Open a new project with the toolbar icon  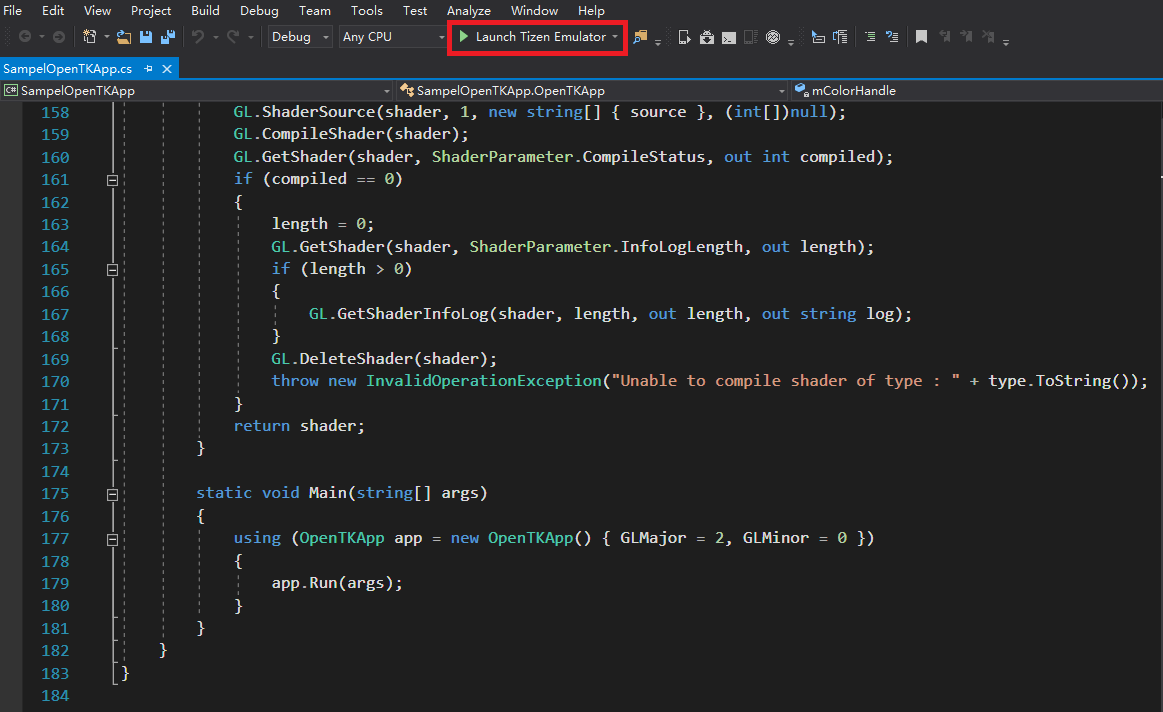point(89,36)
